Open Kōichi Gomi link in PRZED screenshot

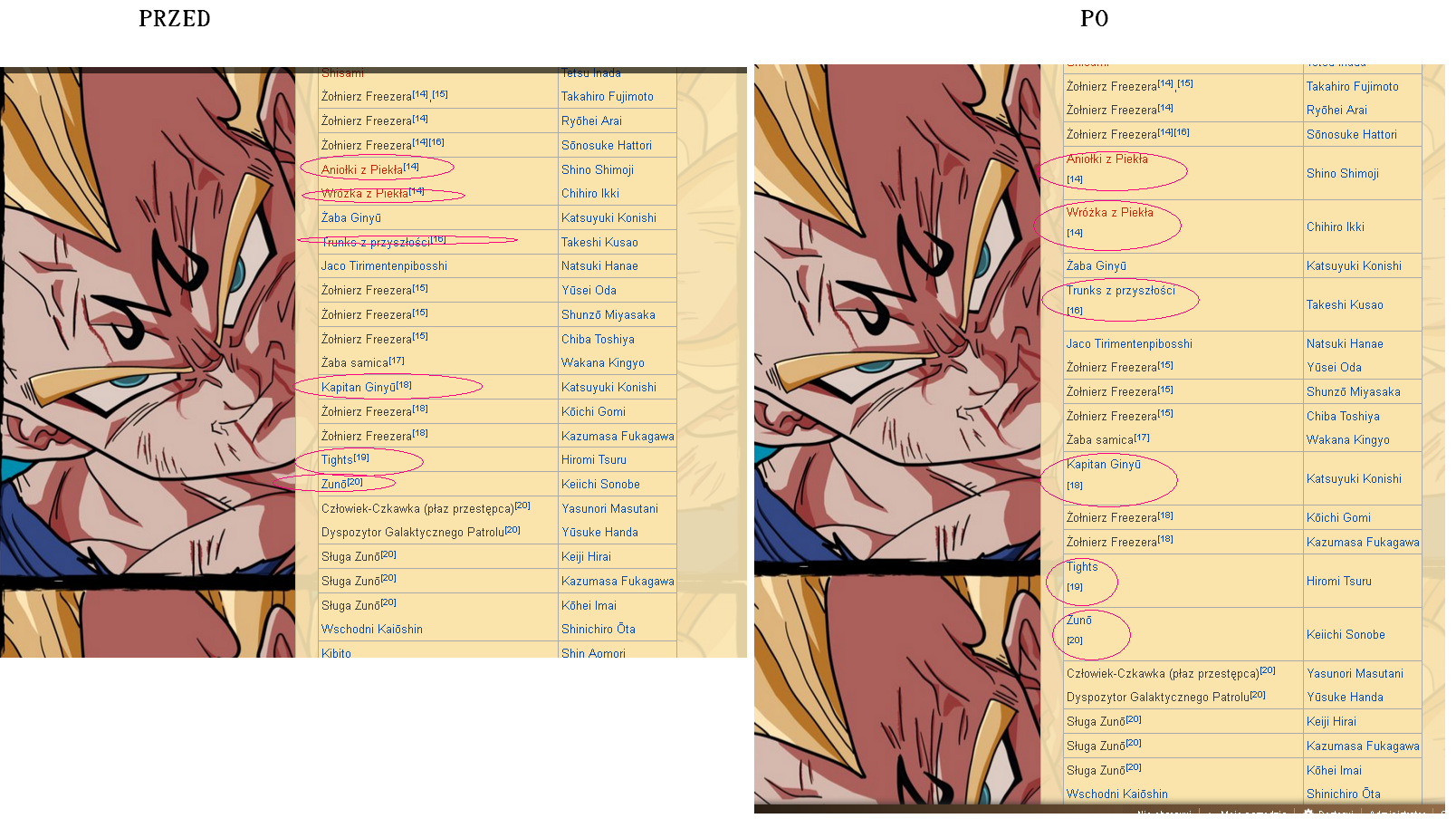593,412
